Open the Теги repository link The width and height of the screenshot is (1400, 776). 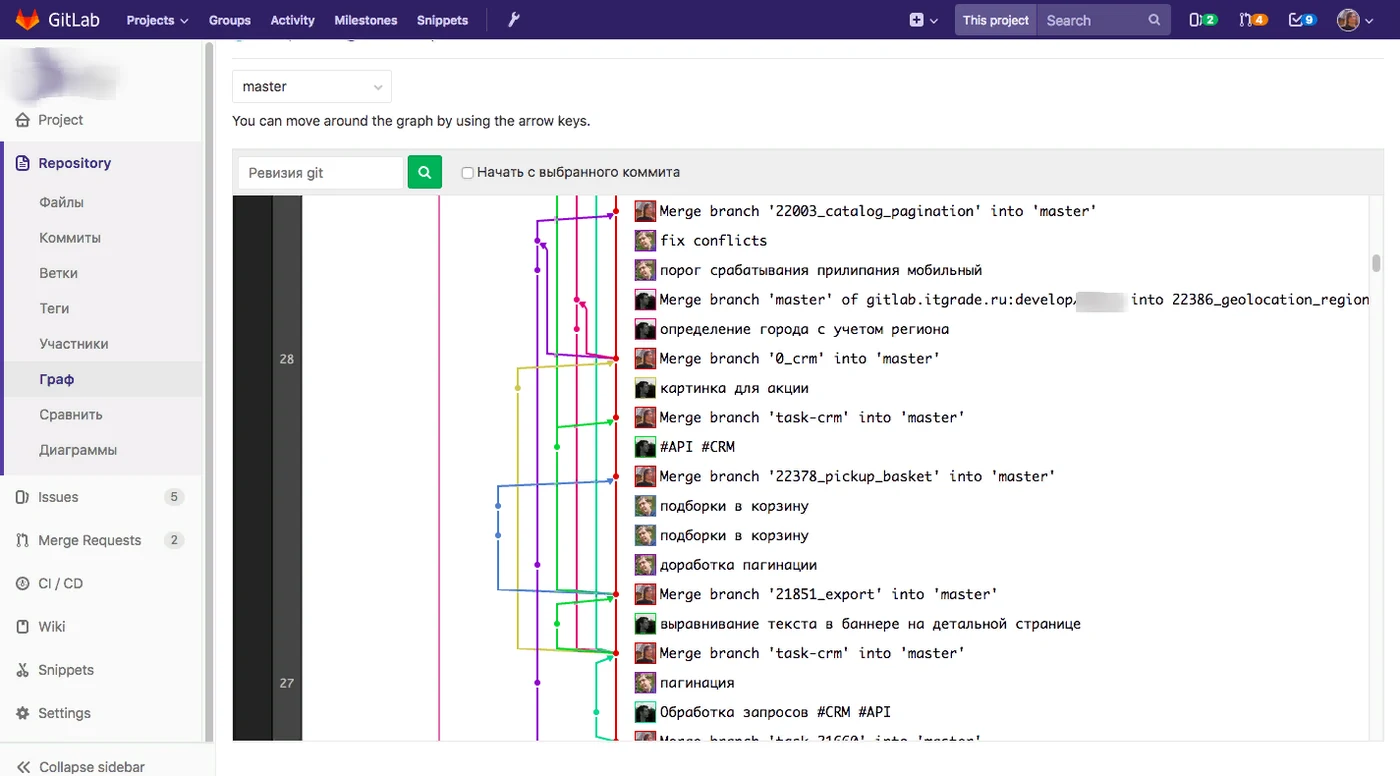[54, 308]
